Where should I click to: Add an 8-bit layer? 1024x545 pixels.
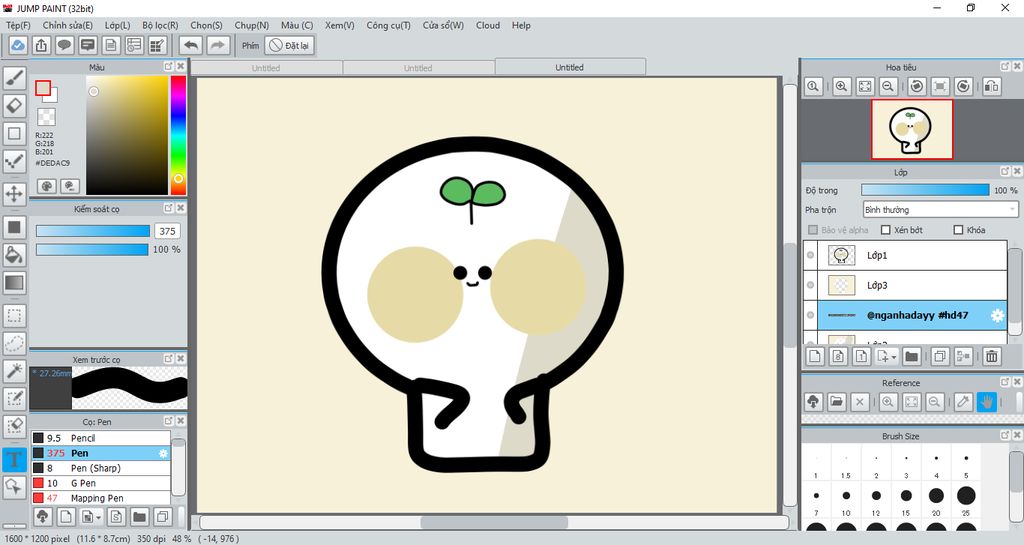[x=838, y=356]
